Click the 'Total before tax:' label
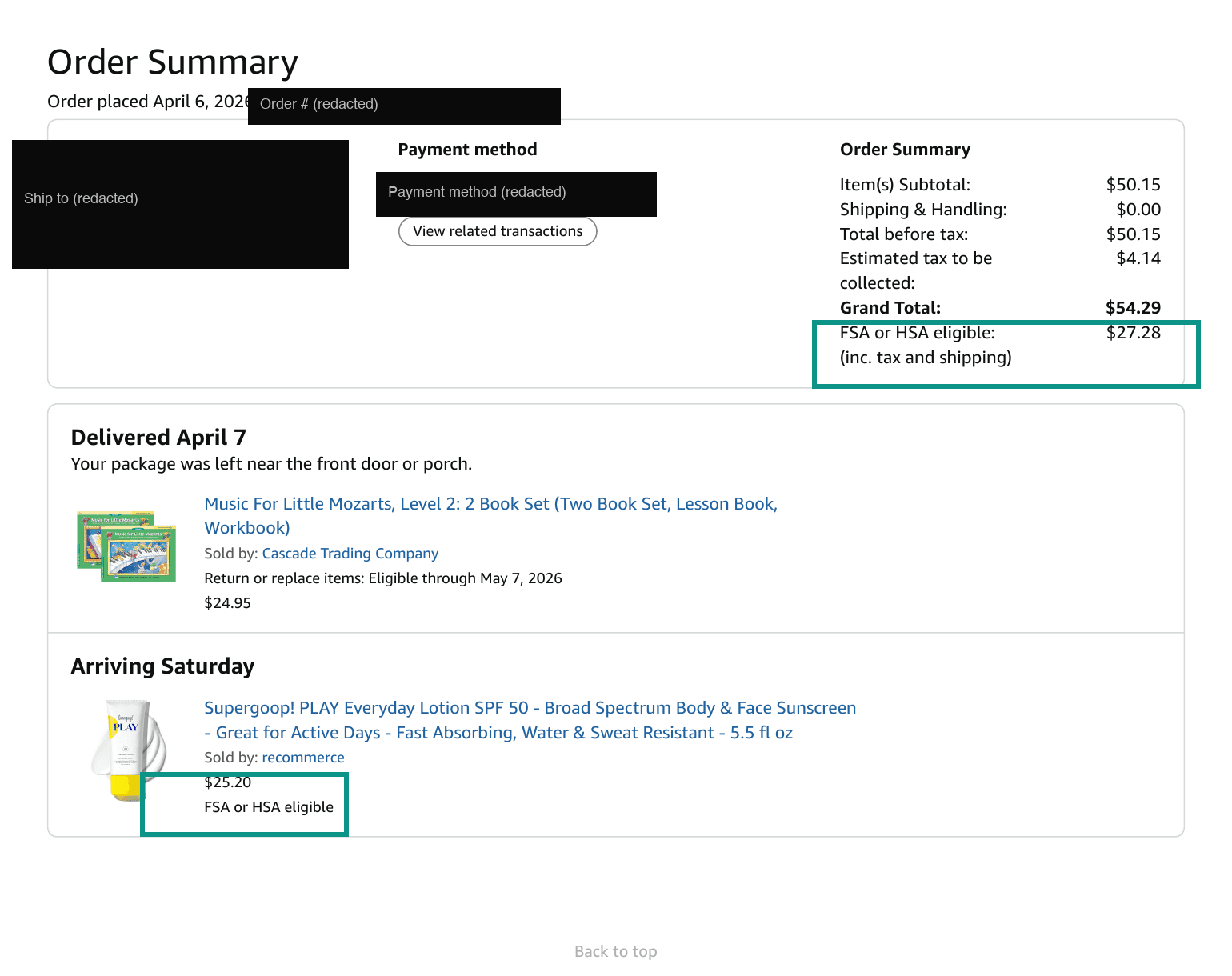 pyautogui.click(x=904, y=234)
